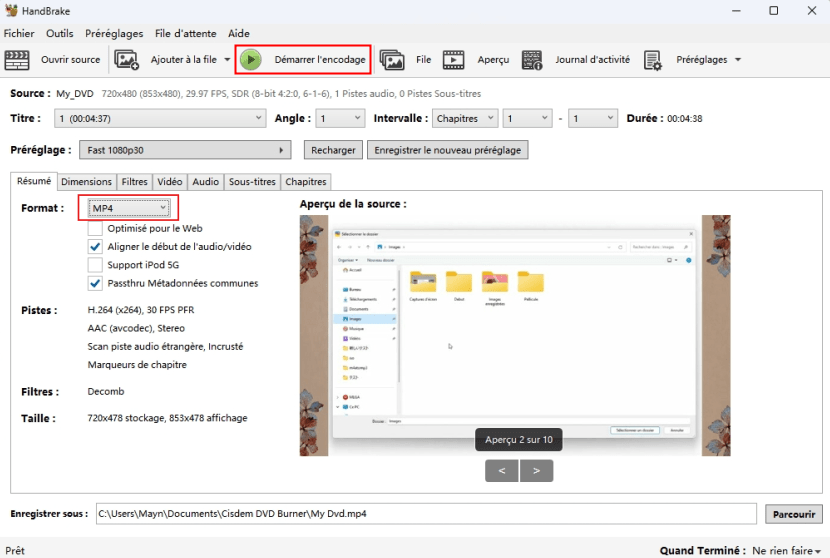Screen dimensions: 830x558
Task: Click the Préréglages toolbar gear document icon
Action: 653,60
